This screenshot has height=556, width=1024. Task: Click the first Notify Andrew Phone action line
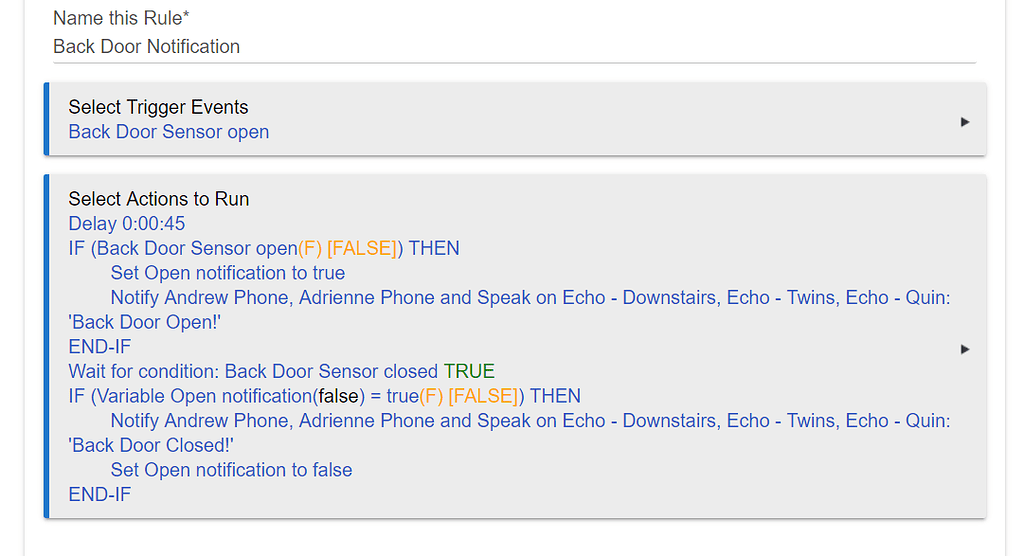[x=530, y=297]
